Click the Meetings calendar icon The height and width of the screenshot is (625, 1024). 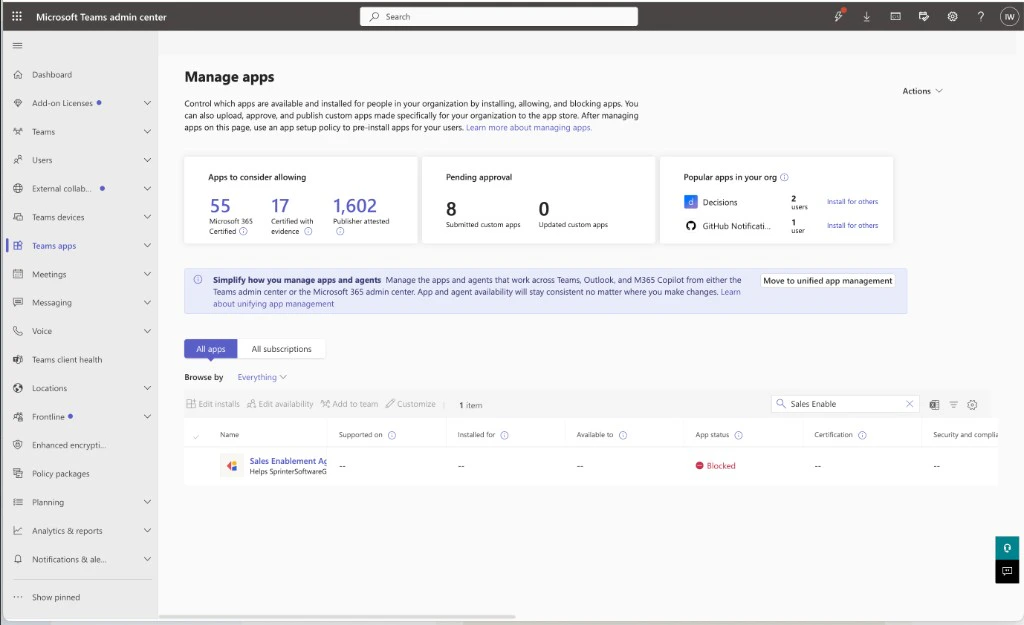pyautogui.click(x=18, y=274)
